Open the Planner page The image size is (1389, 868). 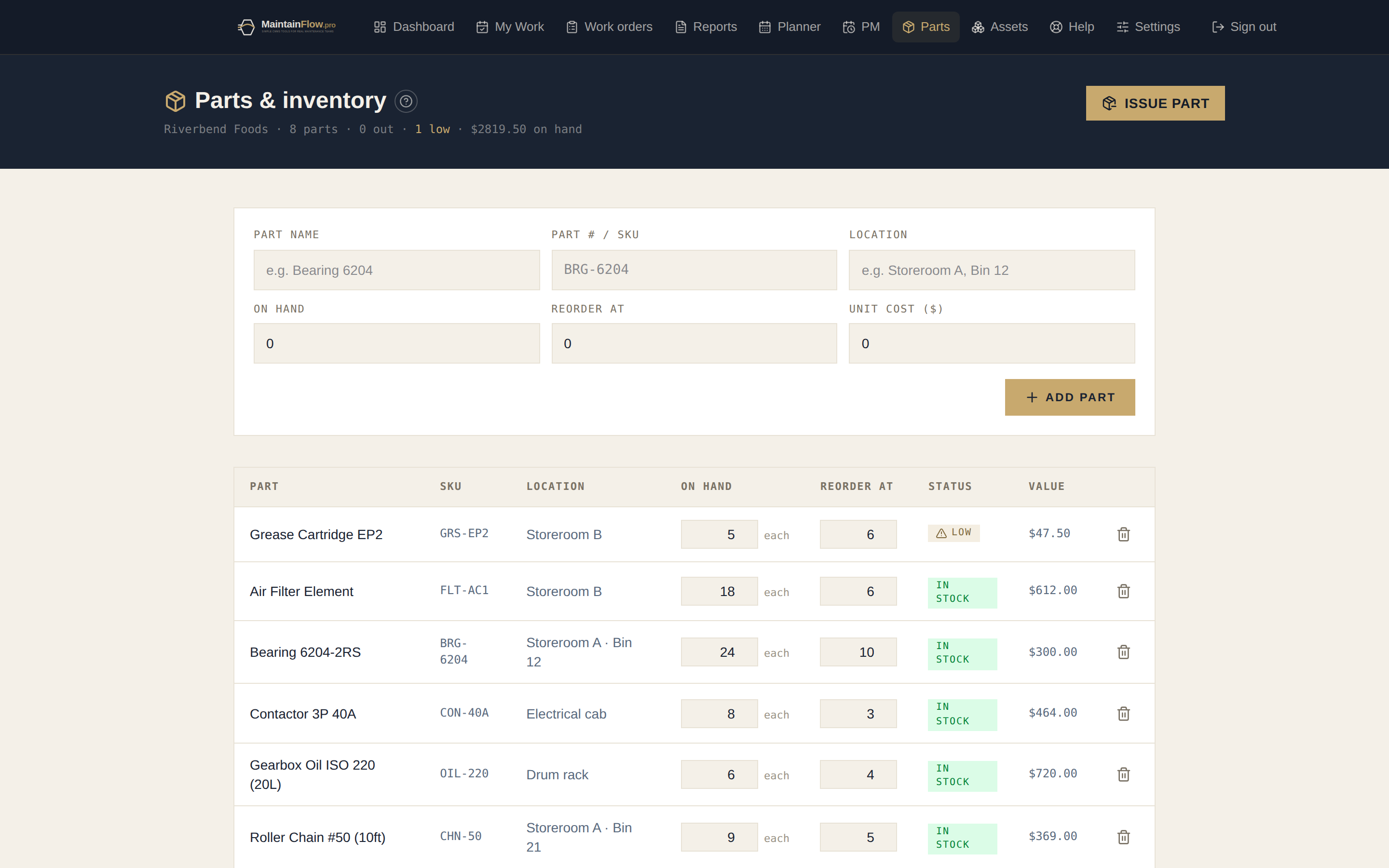tap(790, 27)
